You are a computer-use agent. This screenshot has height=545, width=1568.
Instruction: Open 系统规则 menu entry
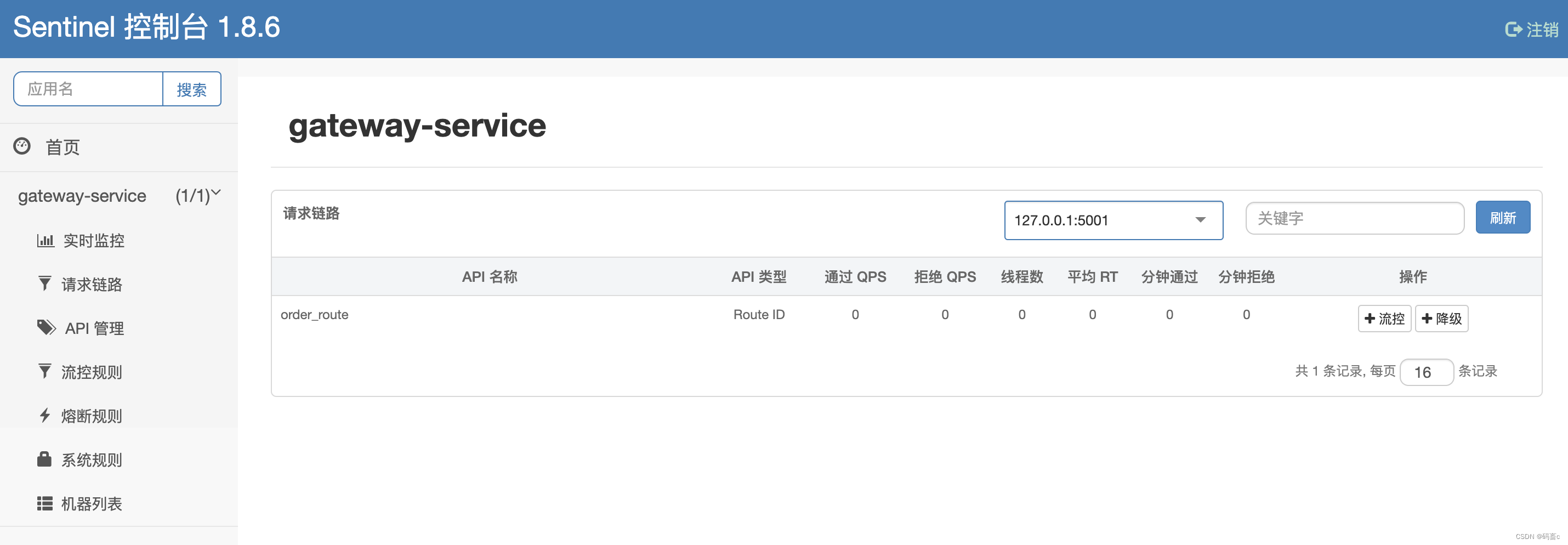92,460
